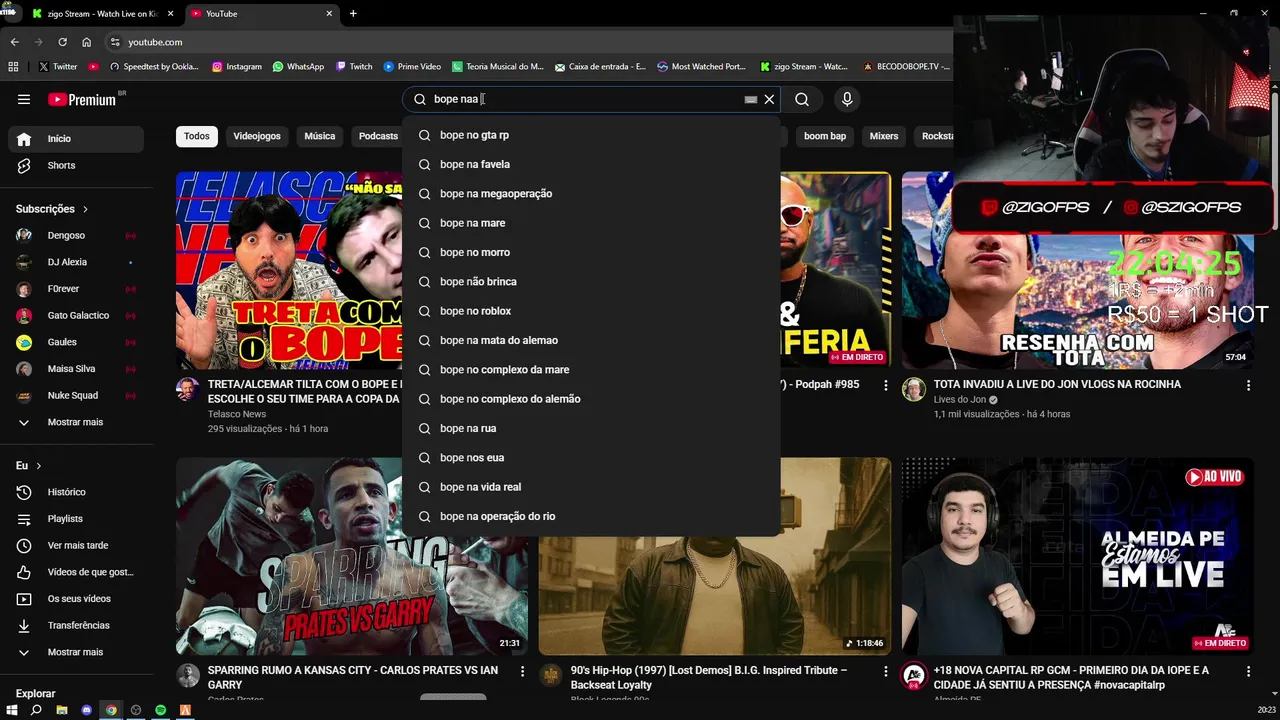Choose suggestion 'bope no roblox'
Screen dimensions: 1280x720
pyautogui.click(x=591, y=311)
